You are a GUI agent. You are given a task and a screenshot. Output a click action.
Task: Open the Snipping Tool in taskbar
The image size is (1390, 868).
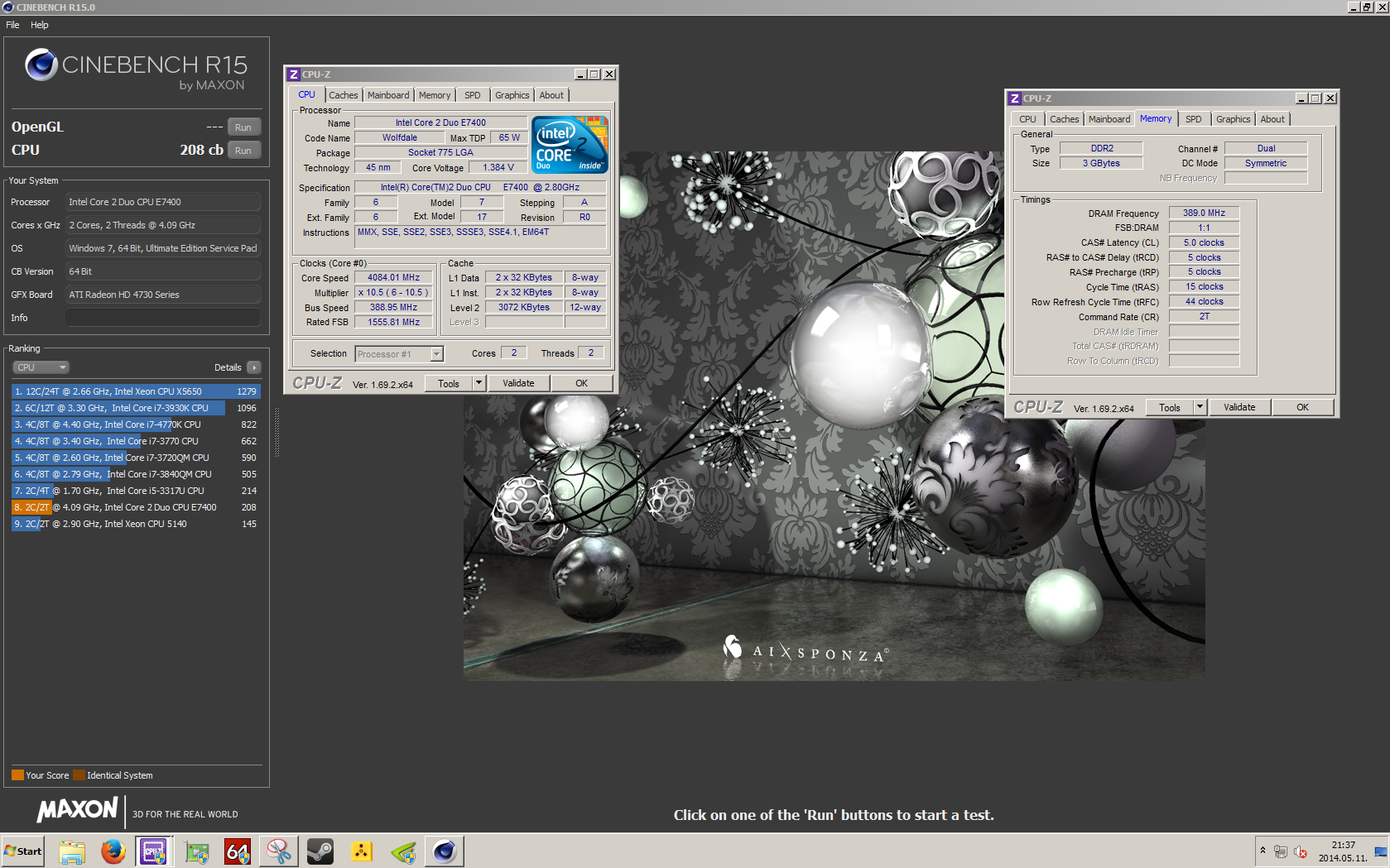[279, 851]
